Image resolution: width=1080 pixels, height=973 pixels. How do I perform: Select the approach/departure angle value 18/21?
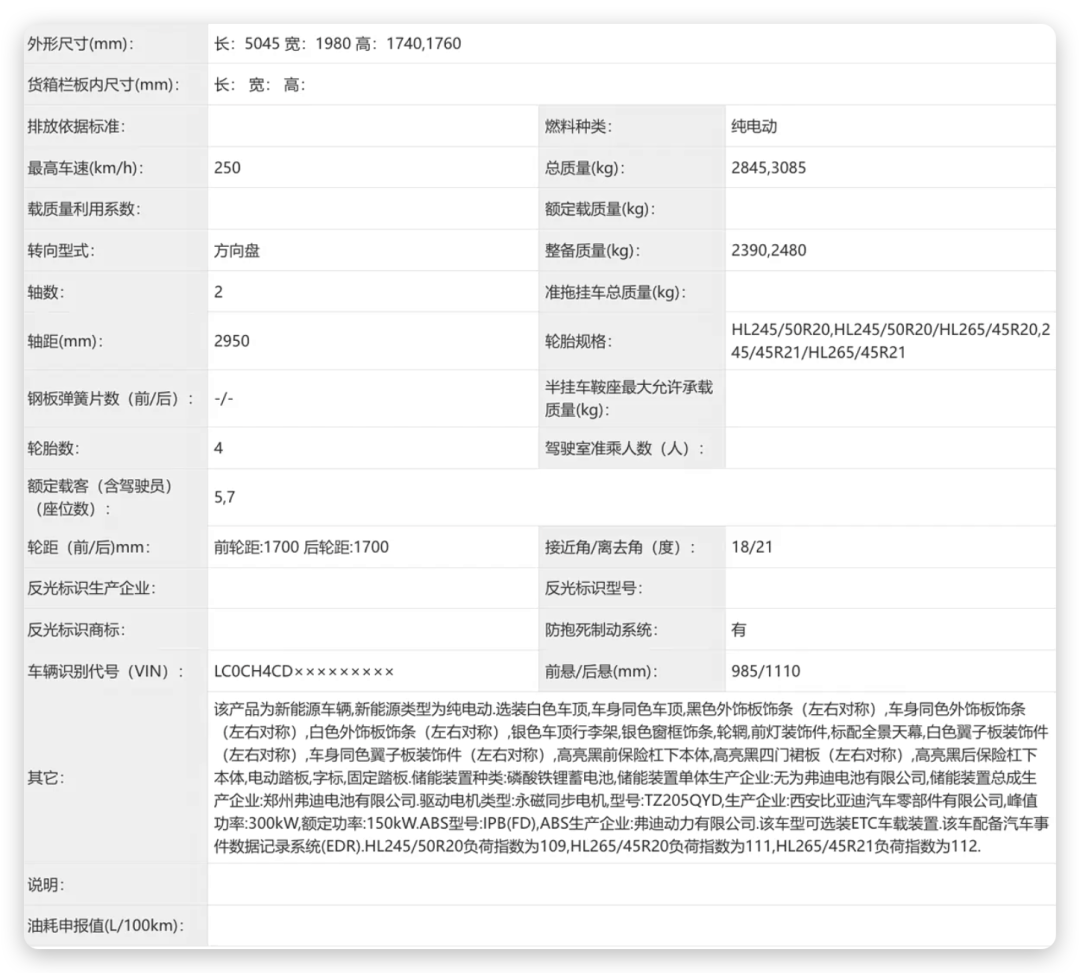pyautogui.click(x=752, y=547)
